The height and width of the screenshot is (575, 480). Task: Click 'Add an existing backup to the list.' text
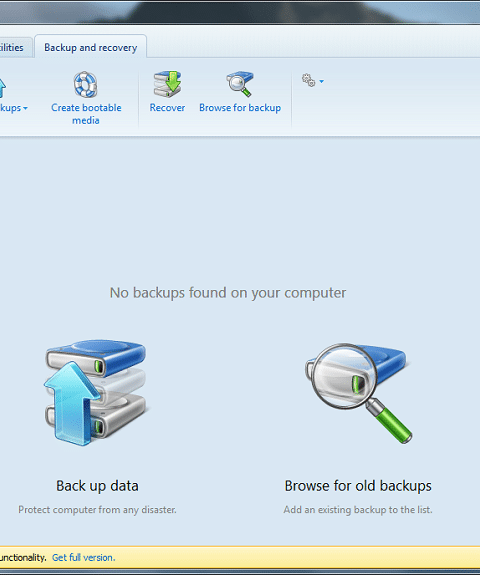358,510
